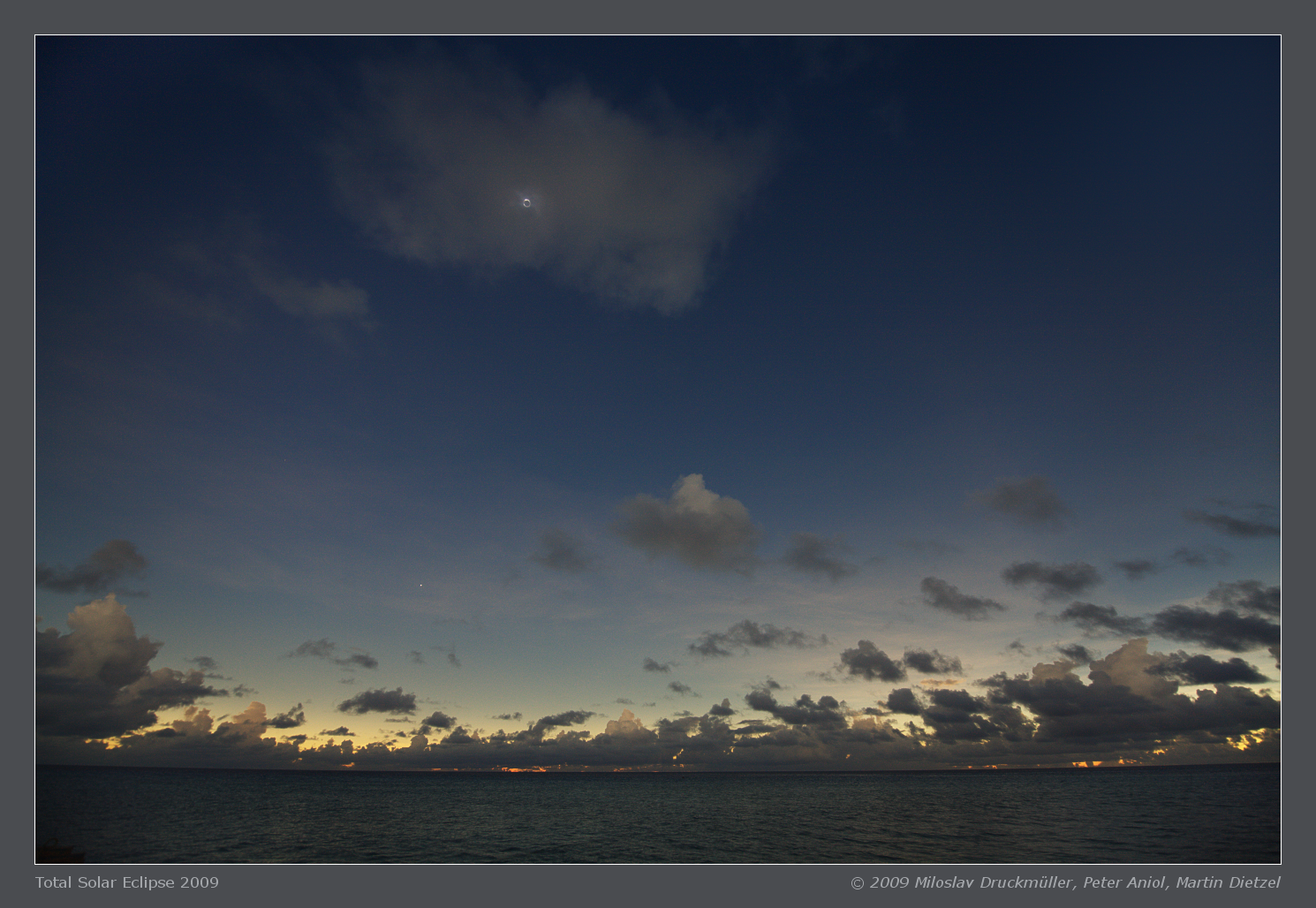Click the eclipsed sun's corona ring
The image size is (1316, 908).
tap(526, 202)
